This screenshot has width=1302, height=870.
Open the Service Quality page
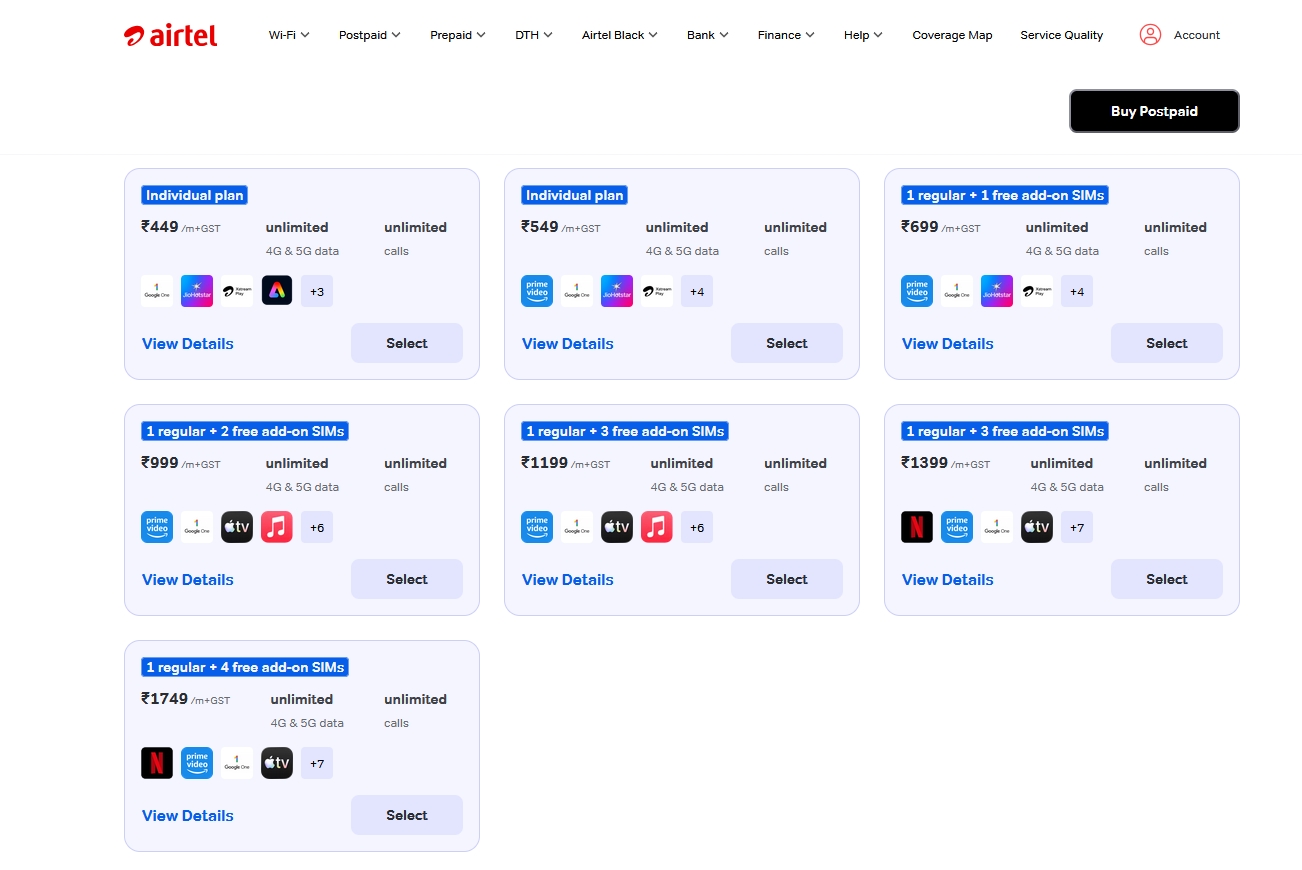point(1061,35)
